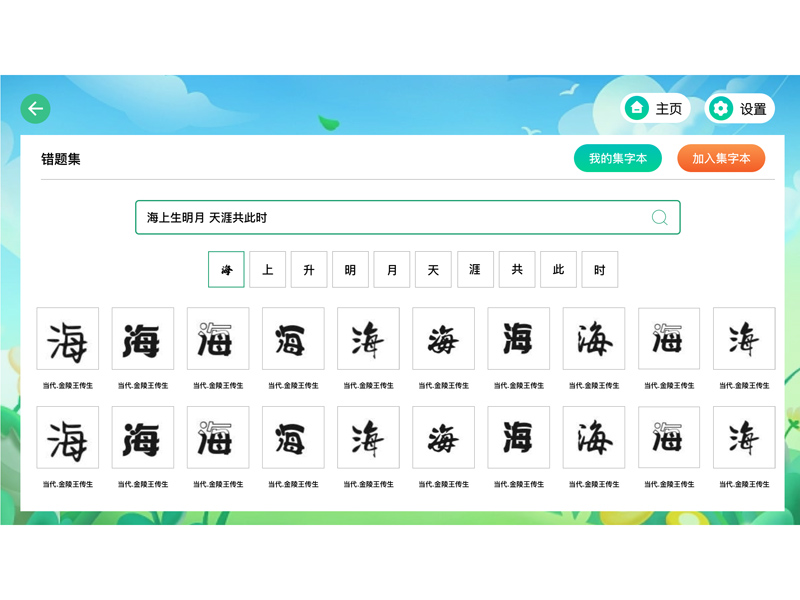Select the 海 character tab

[226, 269]
